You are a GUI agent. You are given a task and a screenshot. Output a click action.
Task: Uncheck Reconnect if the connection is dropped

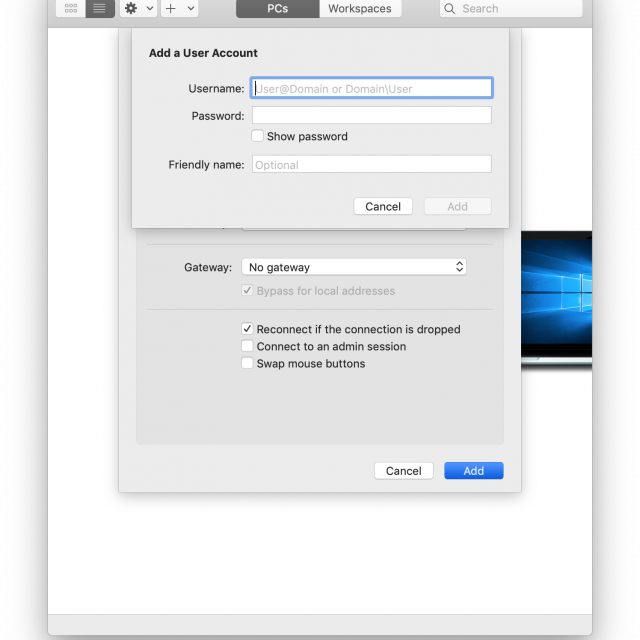(x=248, y=329)
